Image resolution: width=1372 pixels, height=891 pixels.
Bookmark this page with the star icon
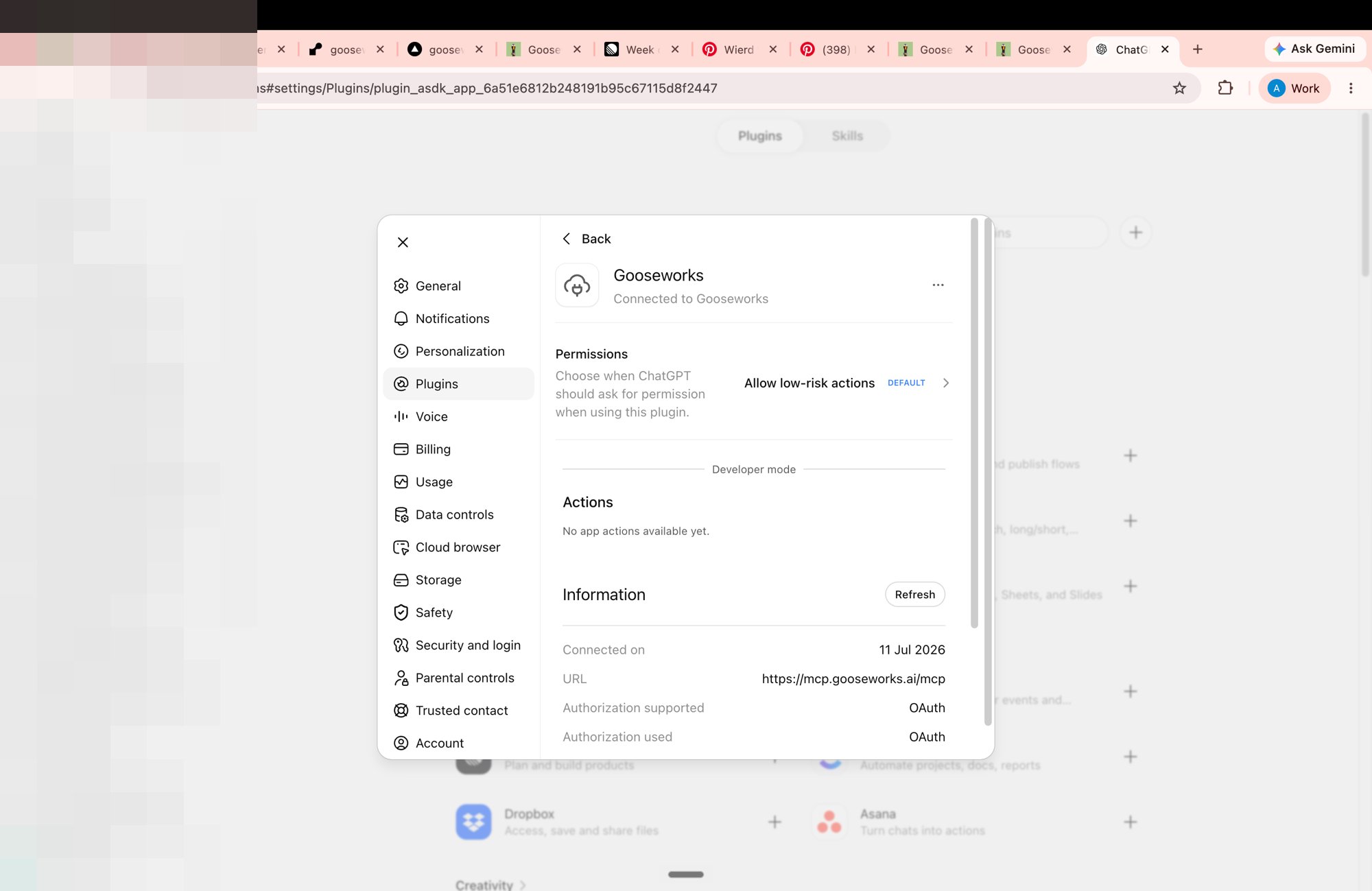pos(1179,88)
